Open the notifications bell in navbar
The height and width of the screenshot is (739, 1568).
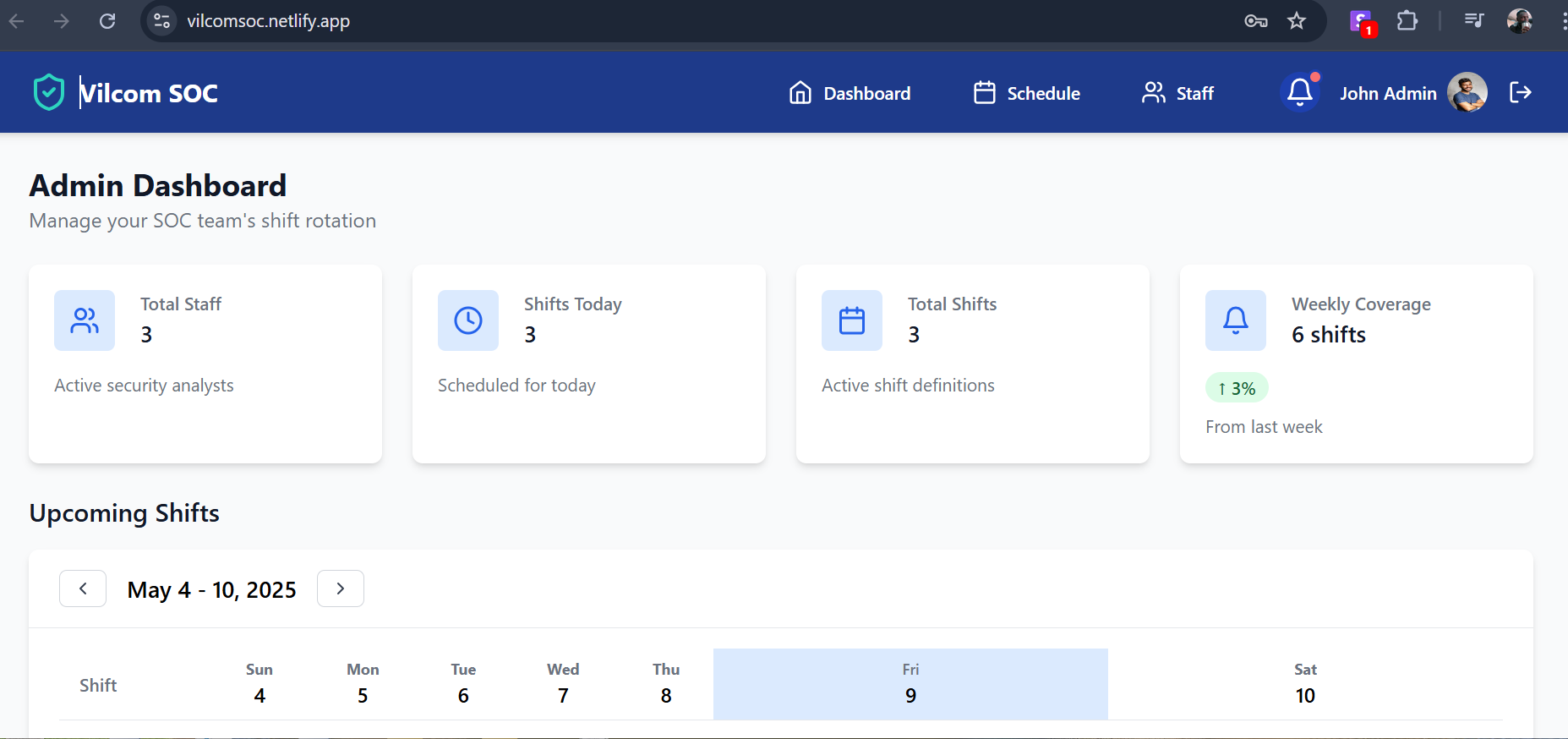click(1299, 92)
